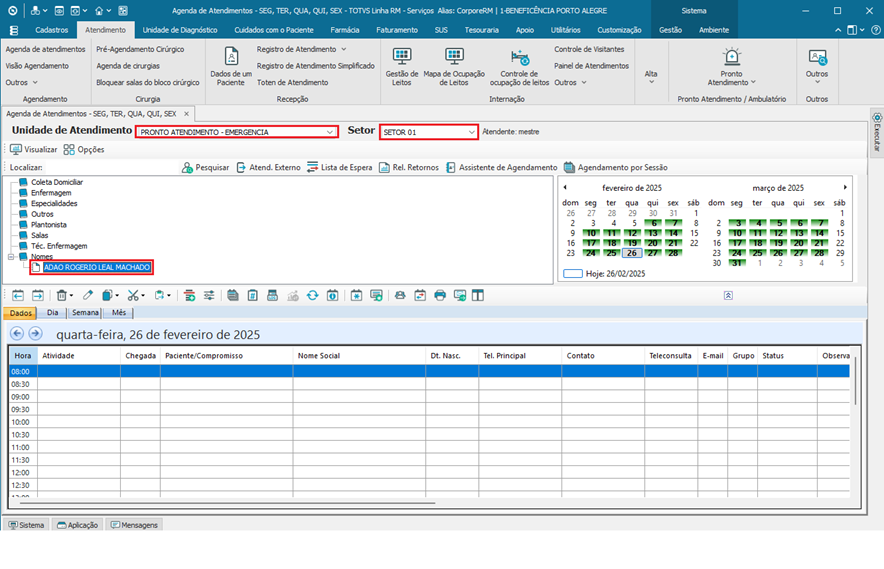Switch to the Semana view tab
Image resolution: width=884 pixels, height=569 pixels.
[x=85, y=313]
